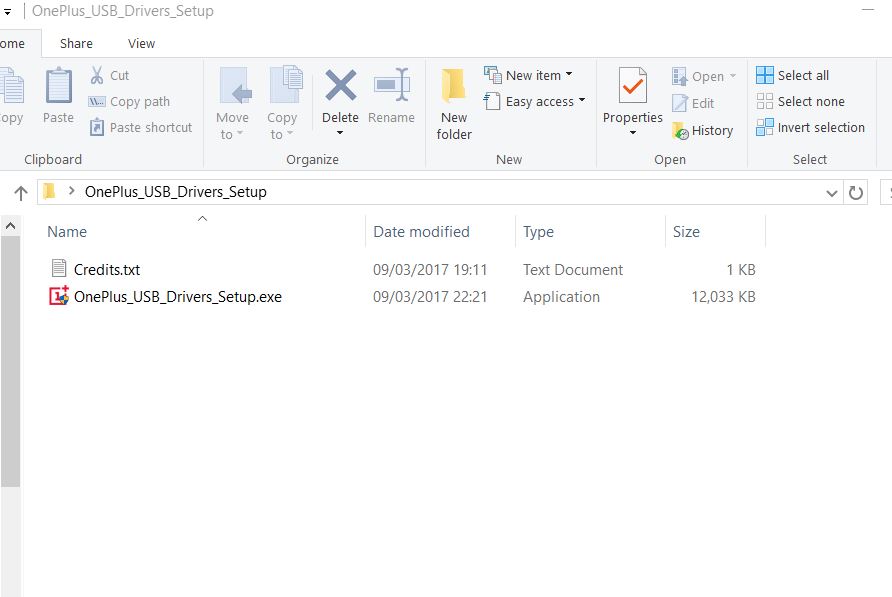Image resolution: width=892 pixels, height=597 pixels.
Task: Click the Move to icon
Action: tap(236, 85)
